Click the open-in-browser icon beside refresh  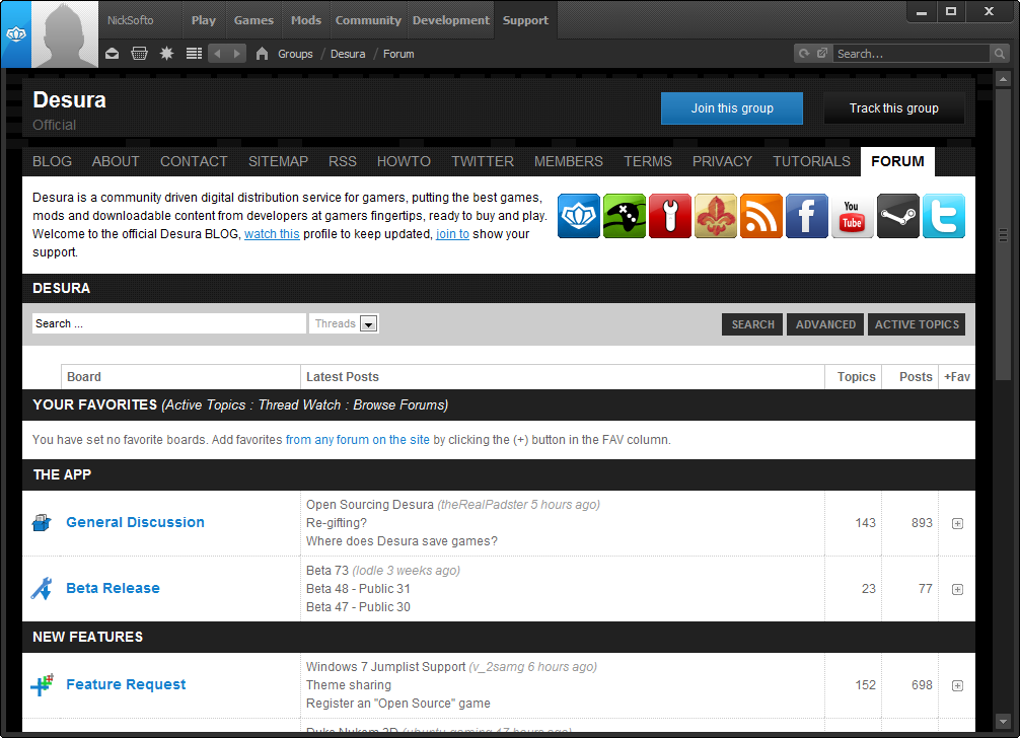point(822,53)
